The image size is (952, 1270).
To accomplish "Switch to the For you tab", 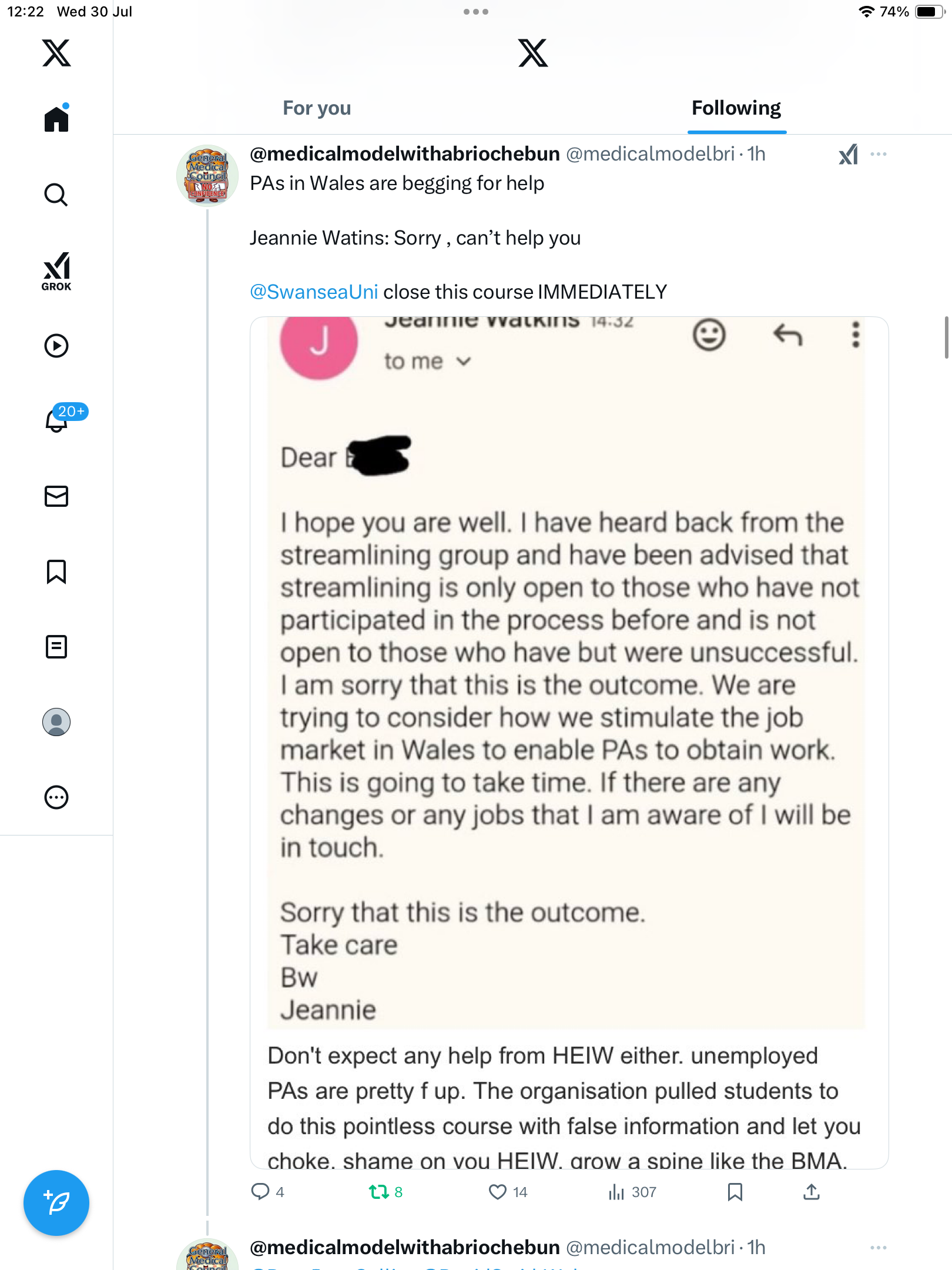I will [x=317, y=108].
